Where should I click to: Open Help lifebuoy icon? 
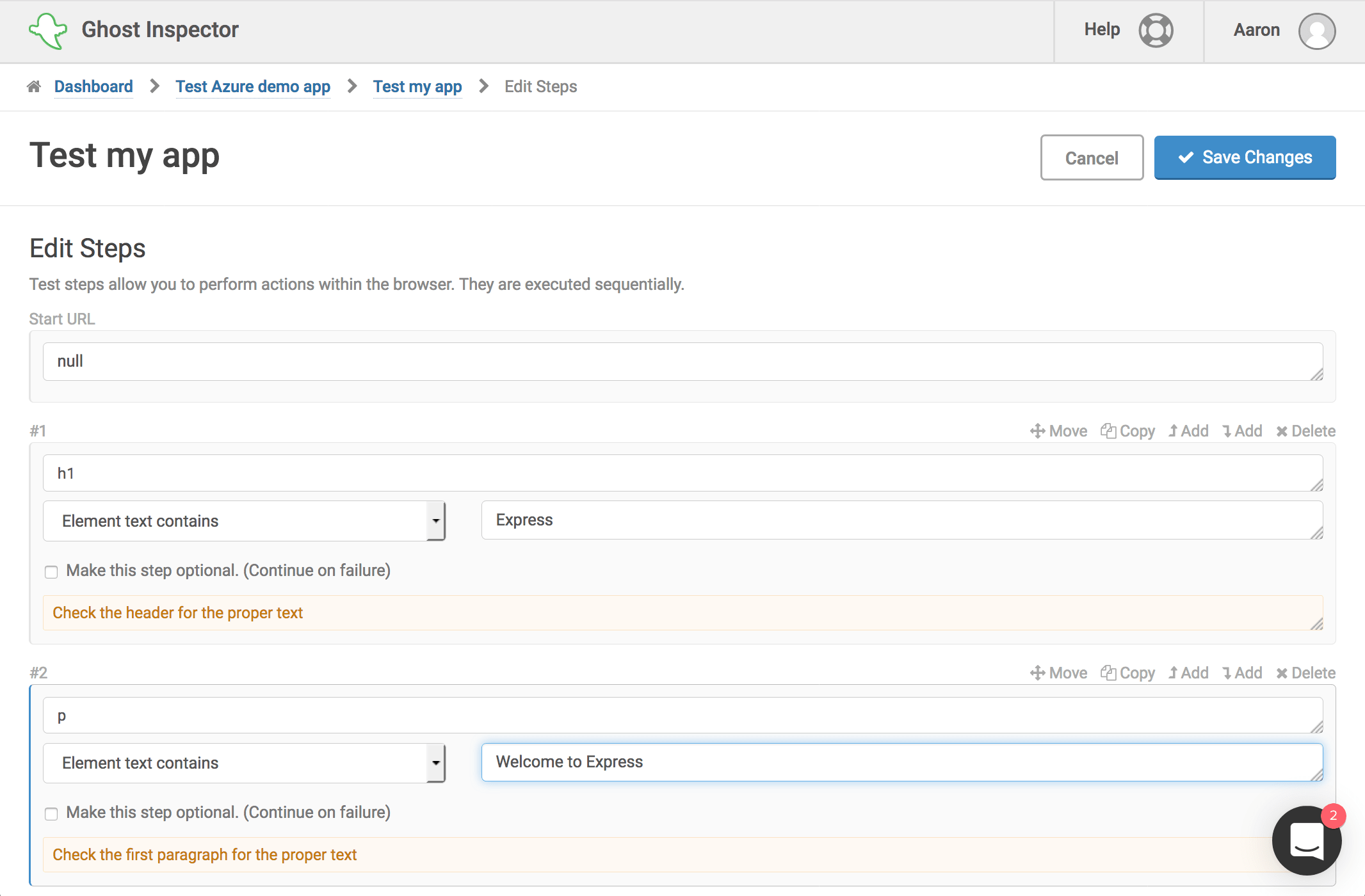pyautogui.click(x=1156, y=31)
